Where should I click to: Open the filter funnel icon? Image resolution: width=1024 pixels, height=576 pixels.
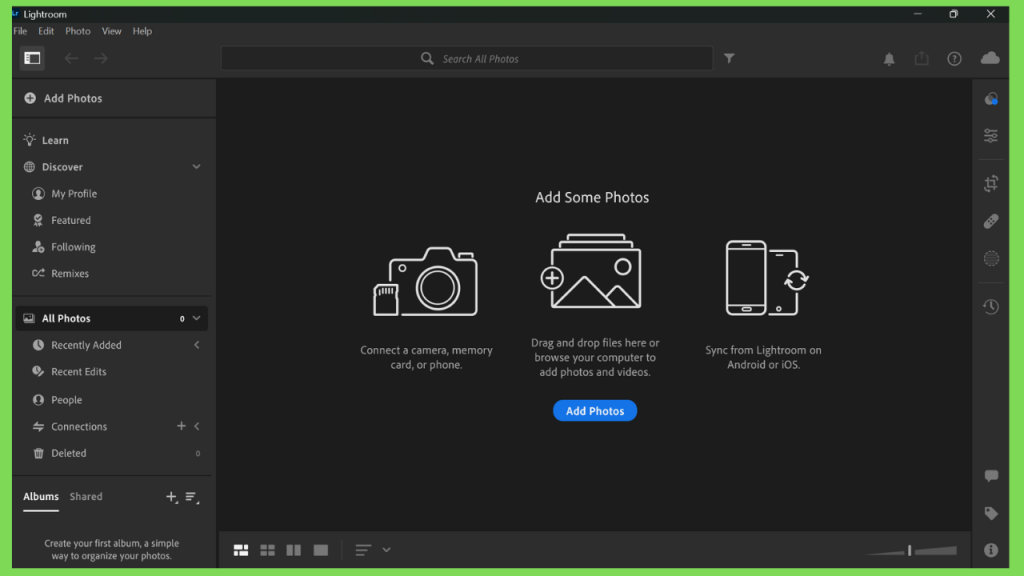pyautogui.click(x=729, y=59)
